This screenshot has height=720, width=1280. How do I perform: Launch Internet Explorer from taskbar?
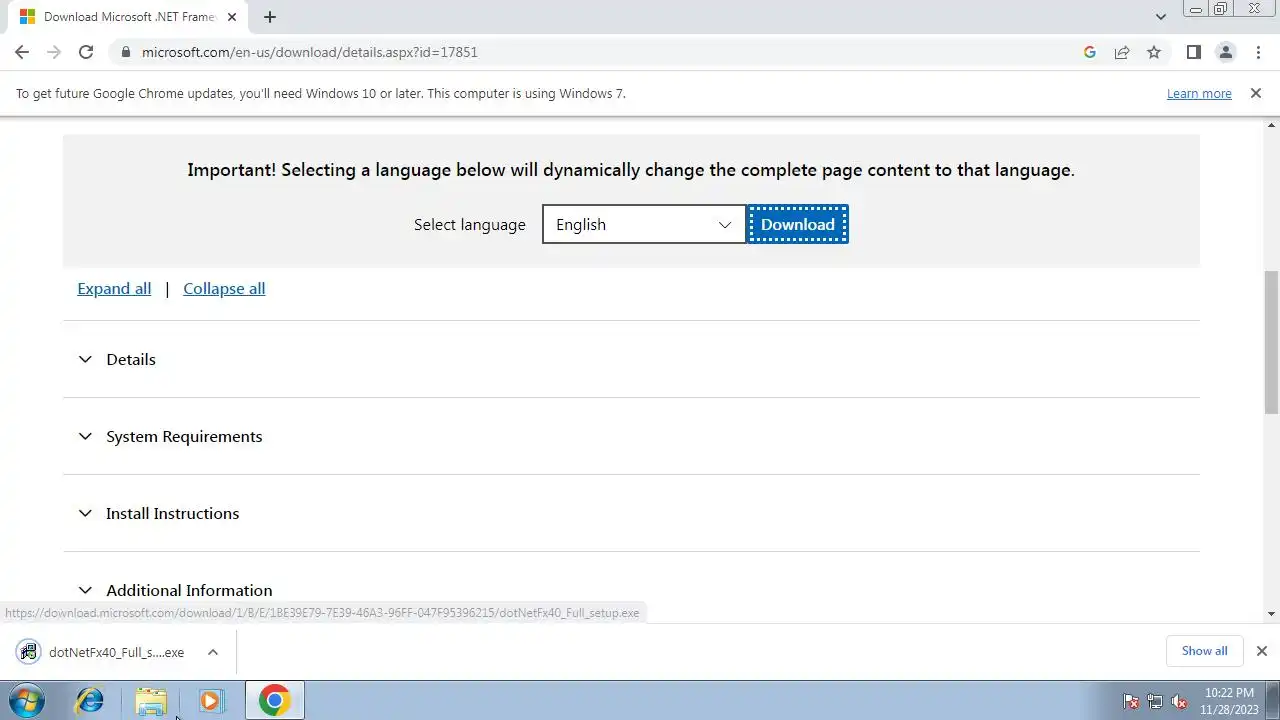(90, 700)
